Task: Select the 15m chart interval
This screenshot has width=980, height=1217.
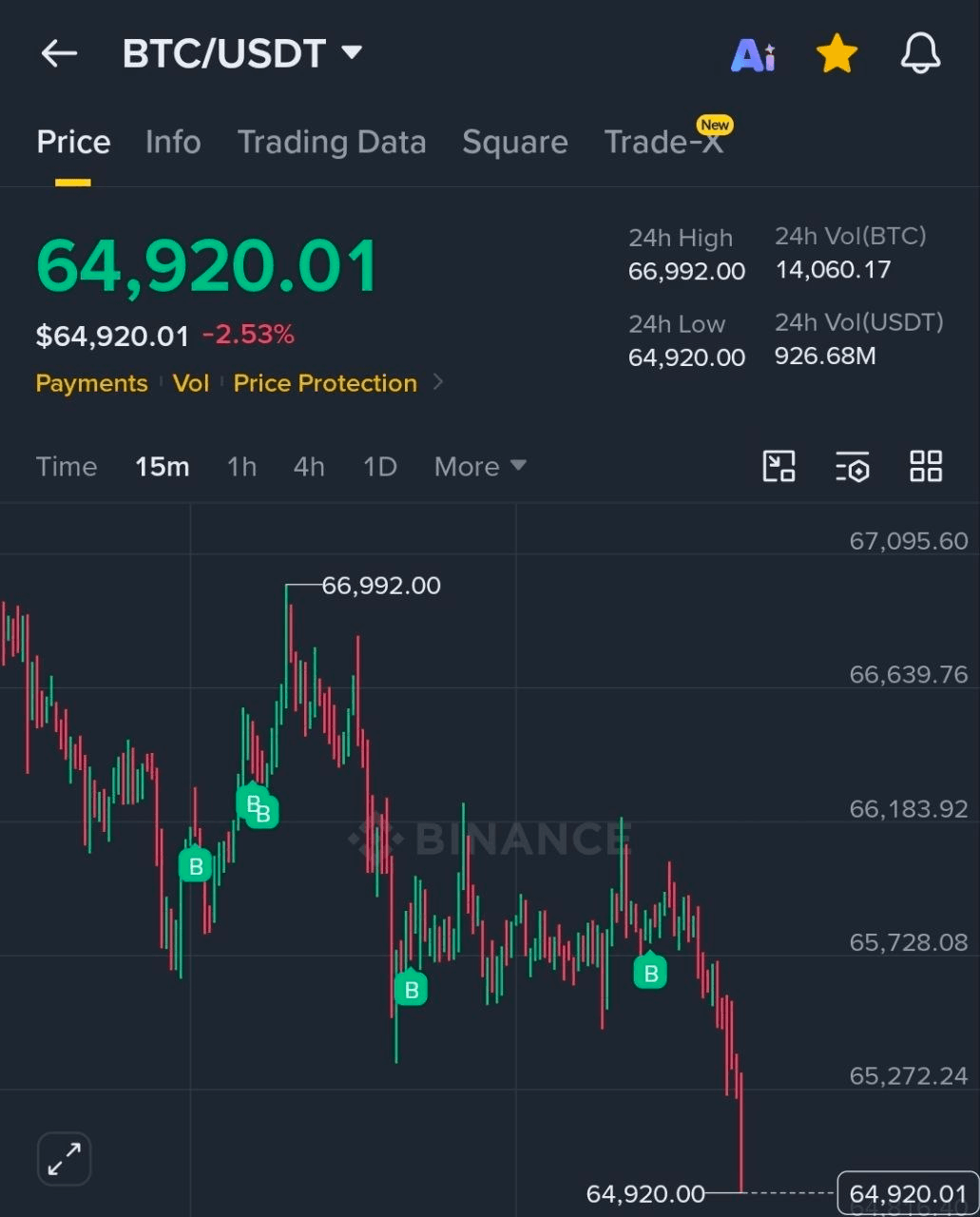Action: click(x=163, y=467)
